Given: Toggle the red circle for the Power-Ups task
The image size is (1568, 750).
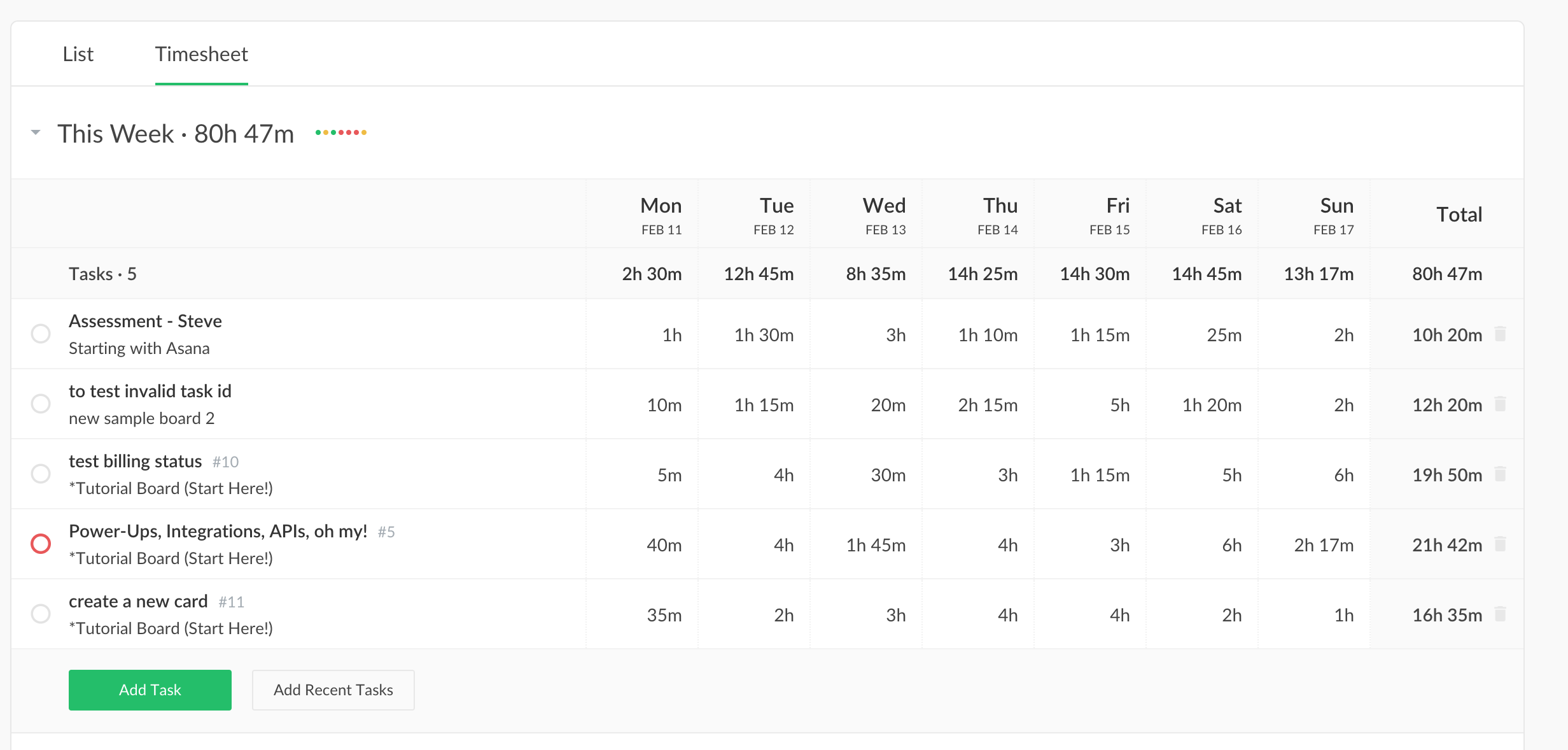Looking at the screenshot, I should tap(41, 544).
